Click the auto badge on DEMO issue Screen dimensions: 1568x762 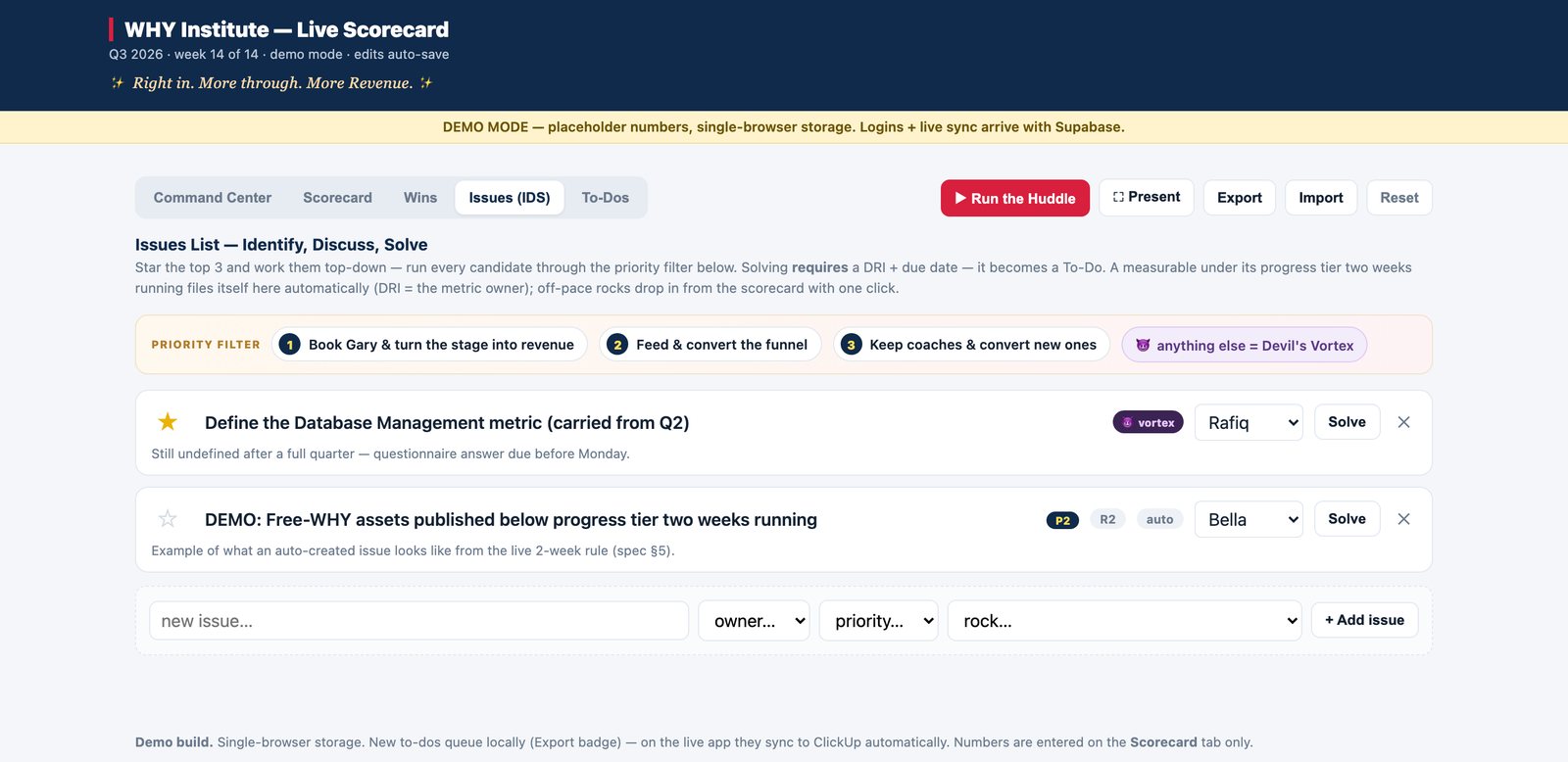pos(1159,519)
